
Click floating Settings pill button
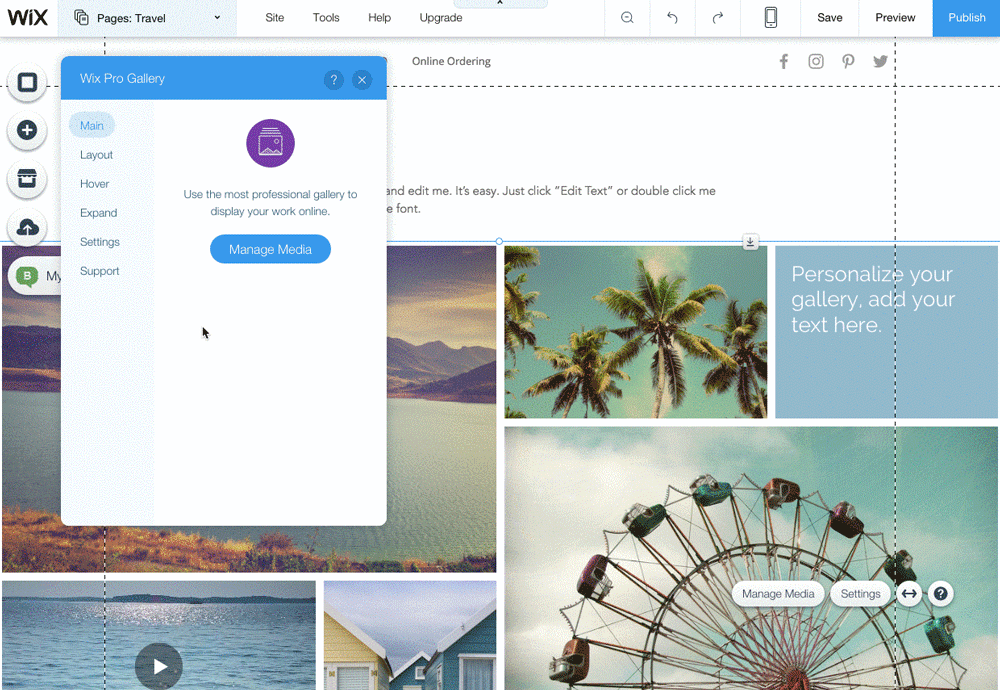(x=860, y=594)
